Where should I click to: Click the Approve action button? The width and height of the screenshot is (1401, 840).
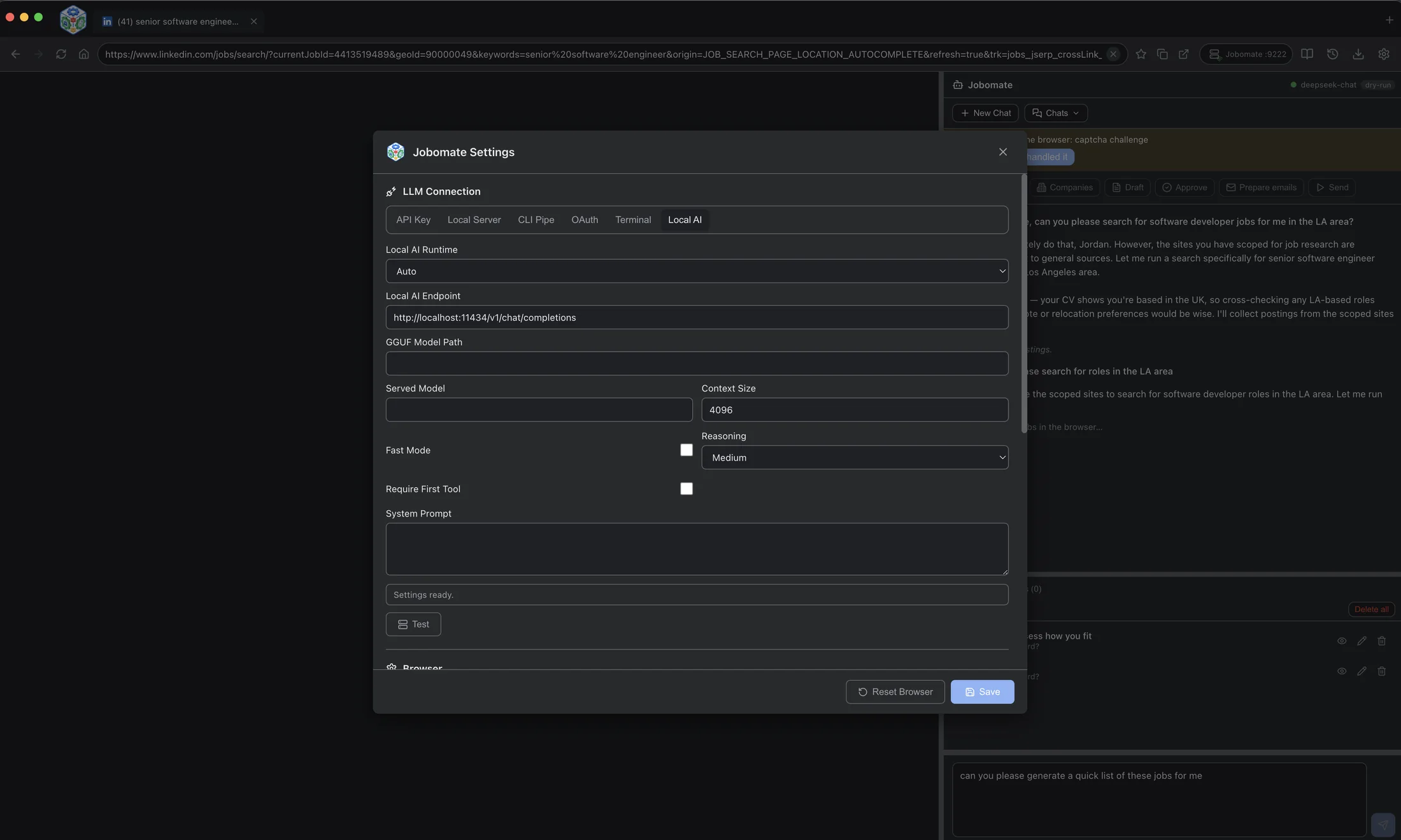pos(1184,187)
